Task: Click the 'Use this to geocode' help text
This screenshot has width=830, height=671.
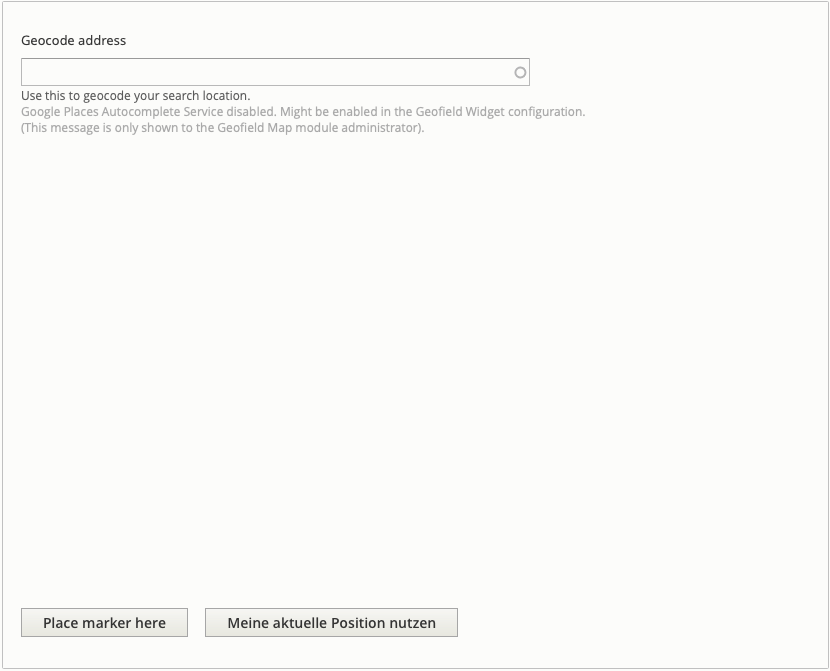Action: click(136, 96)
